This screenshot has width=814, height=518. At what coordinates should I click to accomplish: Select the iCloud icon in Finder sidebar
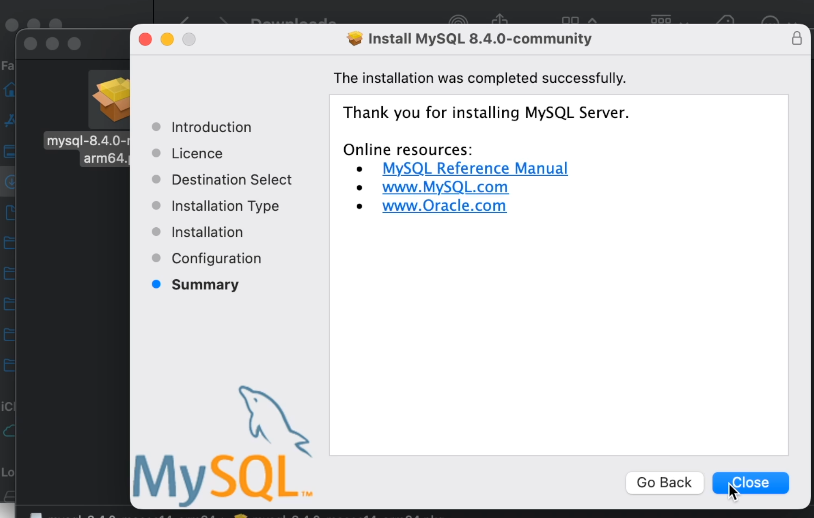(9, 431)
